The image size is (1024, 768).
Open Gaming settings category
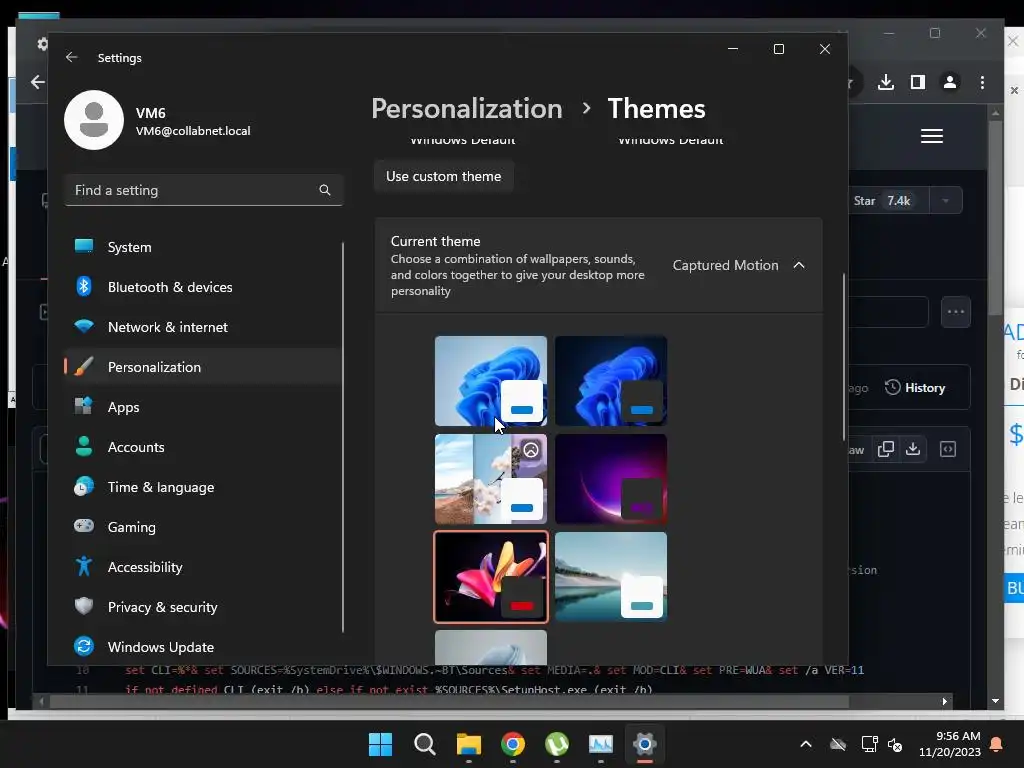tap(204, 527)
